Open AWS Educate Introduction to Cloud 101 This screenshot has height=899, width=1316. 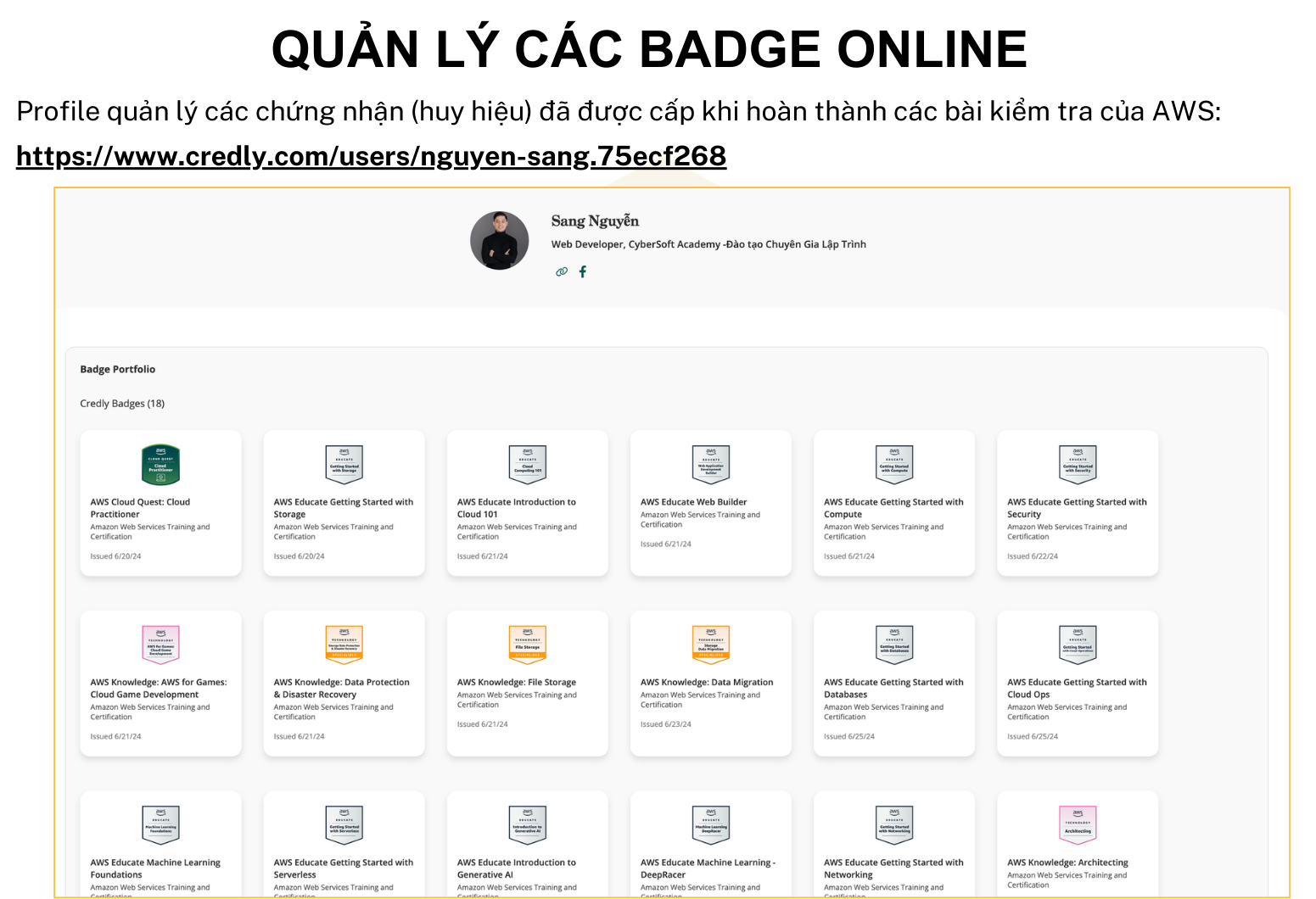point(516,508)
